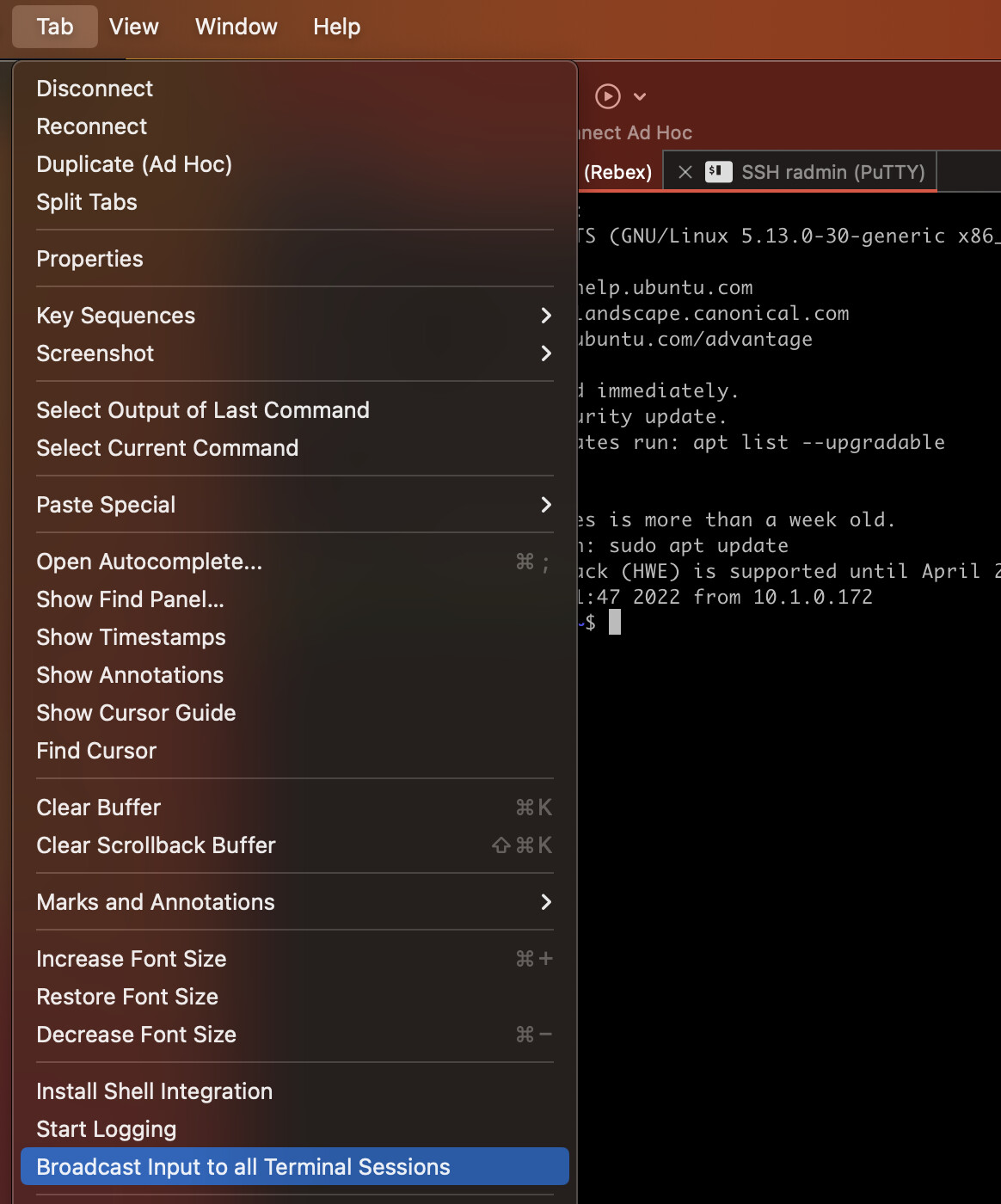1001x1204 pixels.
Task: Open the Help menu
Action: (336, 27)
